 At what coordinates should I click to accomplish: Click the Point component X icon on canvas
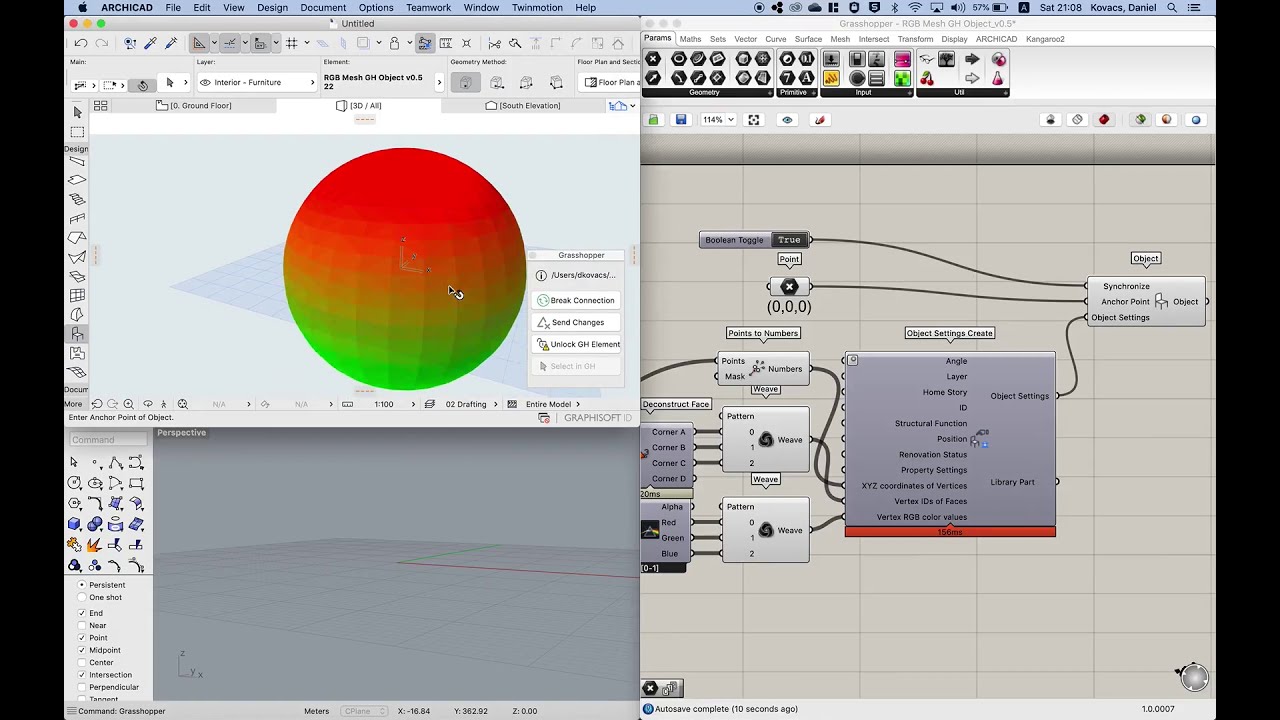coord(789,287)
